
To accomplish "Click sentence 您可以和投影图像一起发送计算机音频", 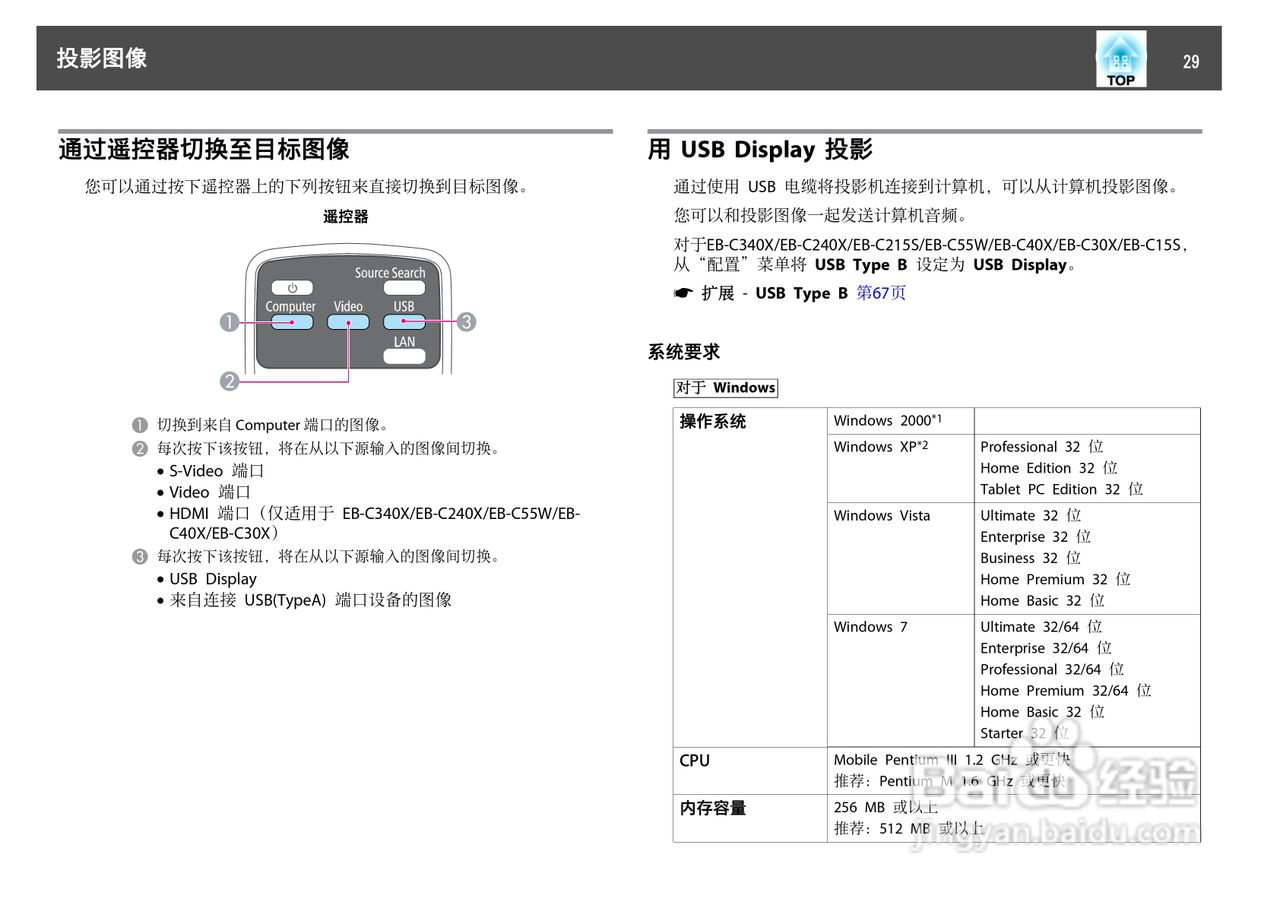I will pyautogui.click(x=820, y=215).
